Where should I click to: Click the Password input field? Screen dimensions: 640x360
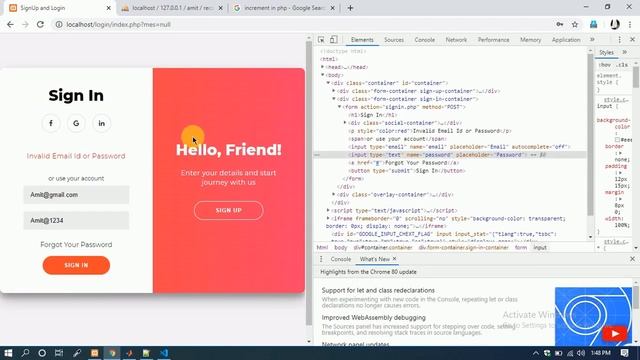coord(76,220)
